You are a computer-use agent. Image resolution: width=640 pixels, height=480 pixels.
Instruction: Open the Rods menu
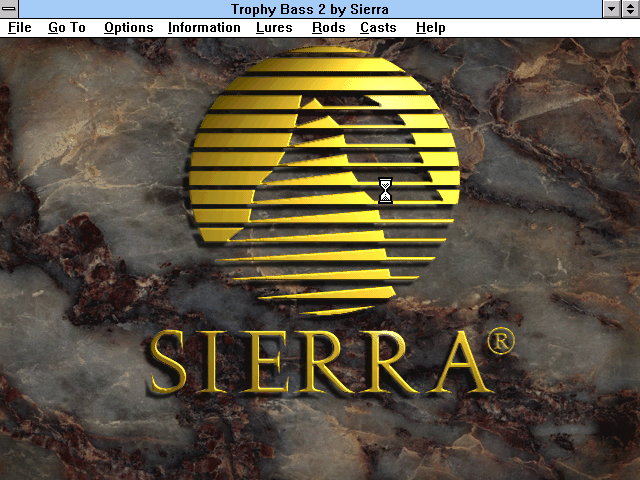pos(329,28)
